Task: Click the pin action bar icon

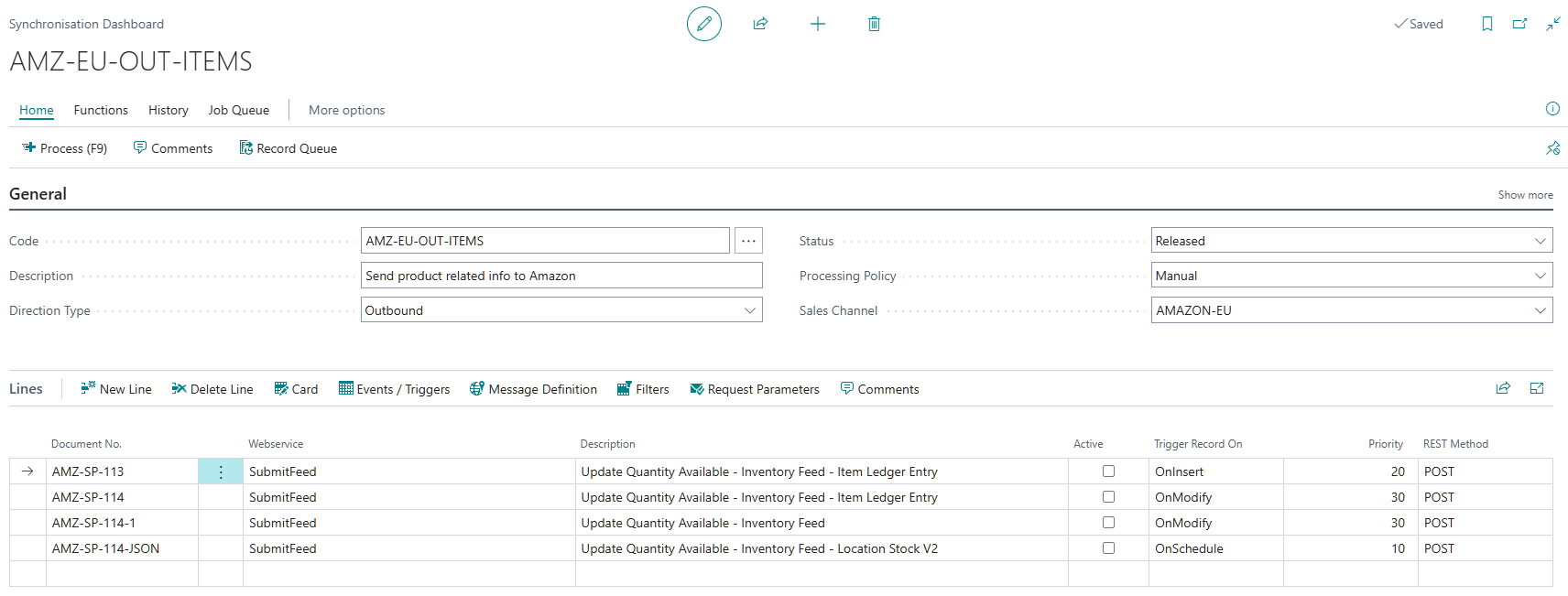Action: point(1552,148)
